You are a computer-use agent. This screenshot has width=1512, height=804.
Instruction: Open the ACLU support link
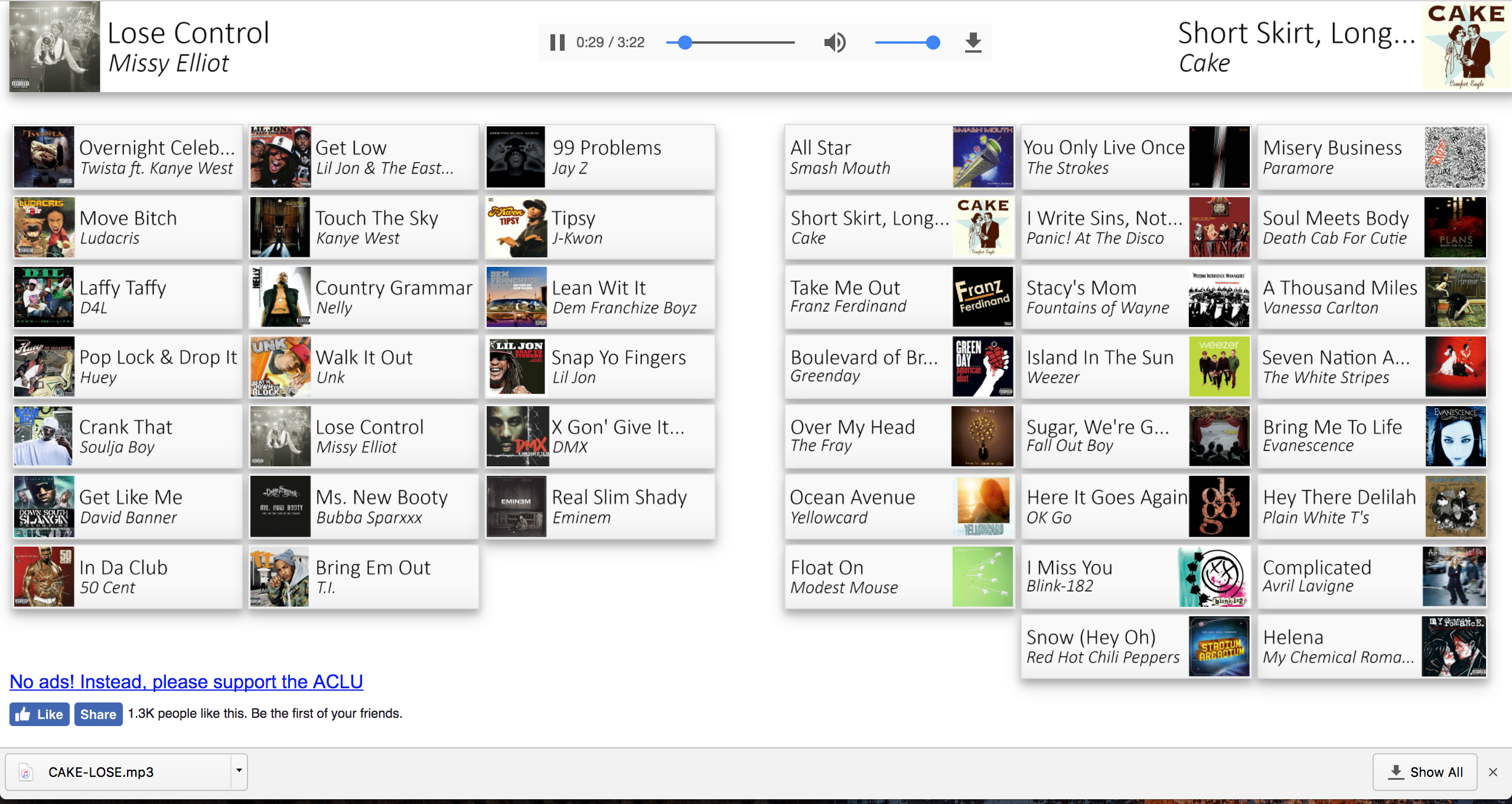[x=186, y=682]
